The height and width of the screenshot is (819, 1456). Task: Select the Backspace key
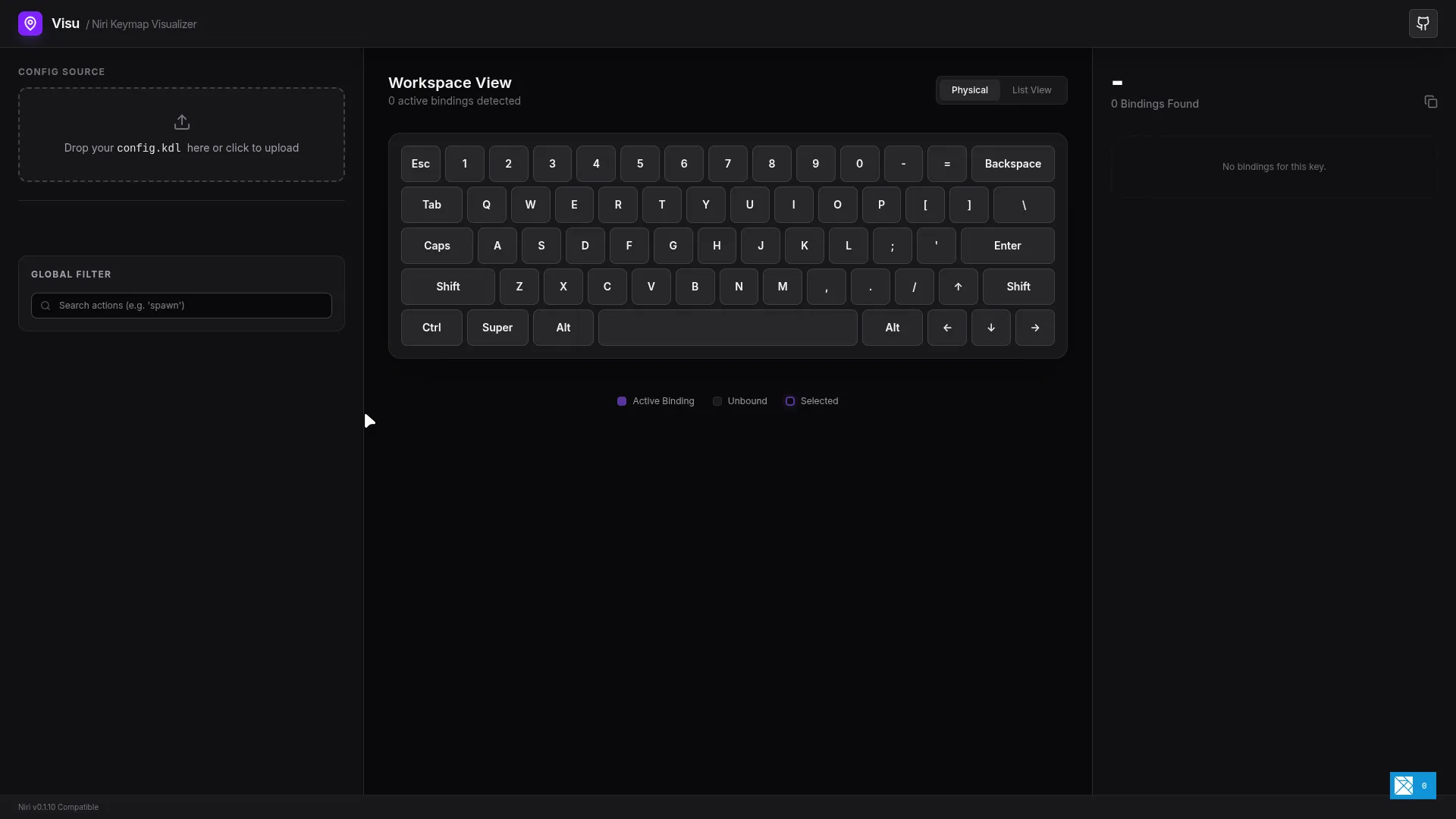point(1012,164)
